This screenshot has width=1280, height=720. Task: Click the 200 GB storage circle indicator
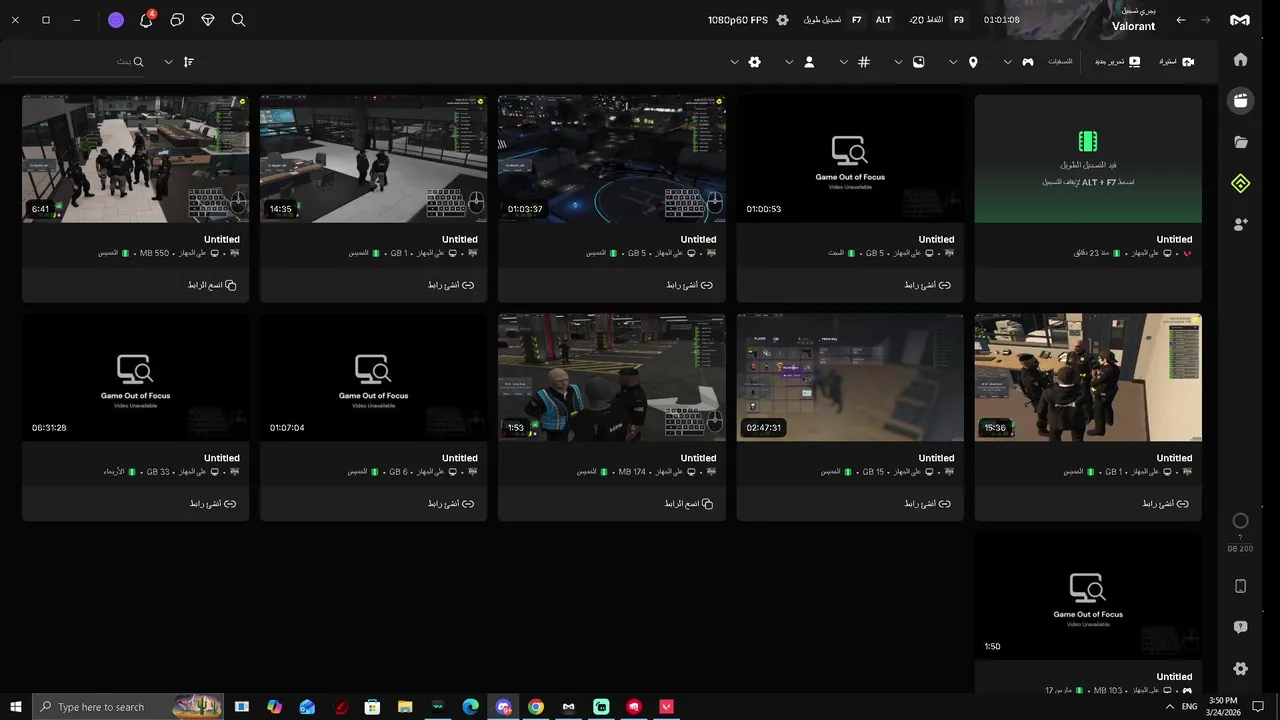[1240, 521]
